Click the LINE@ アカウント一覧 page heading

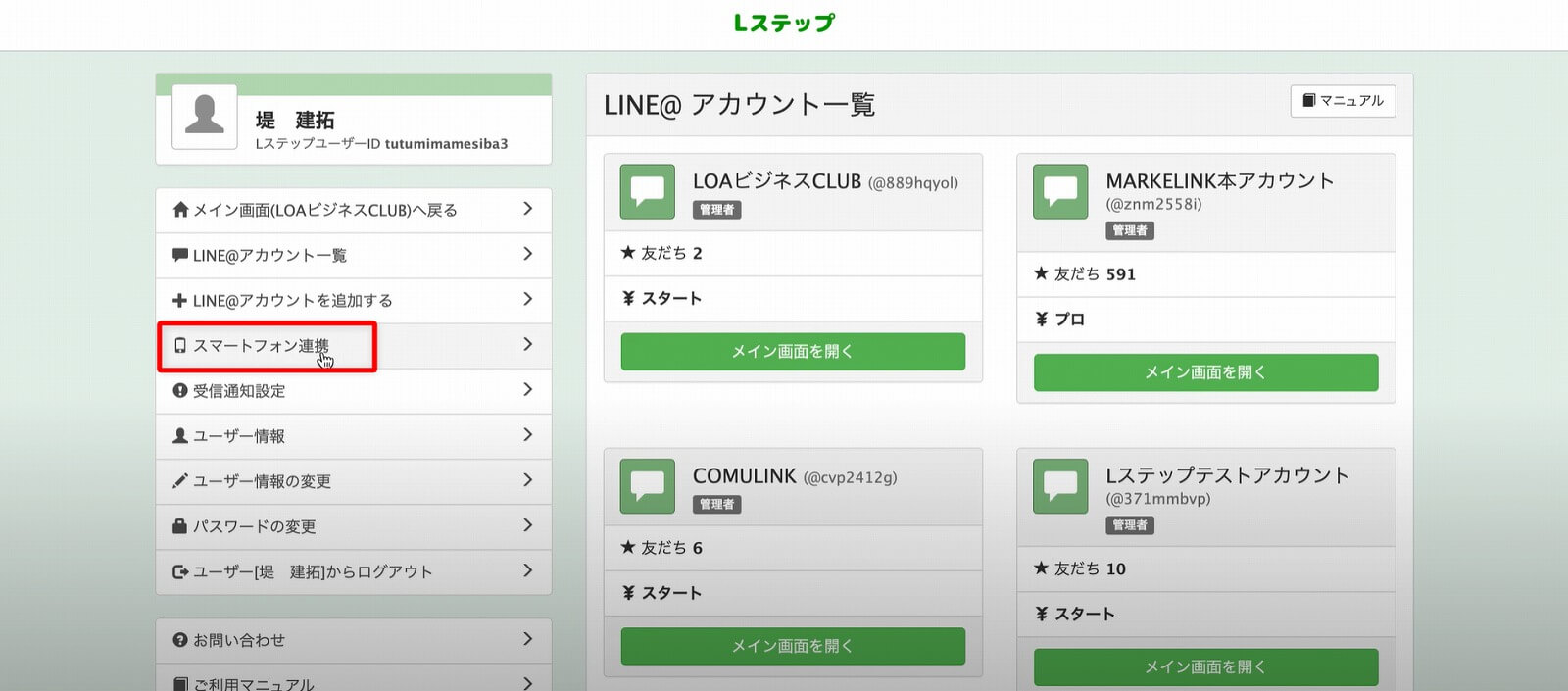tap(739, 105)
